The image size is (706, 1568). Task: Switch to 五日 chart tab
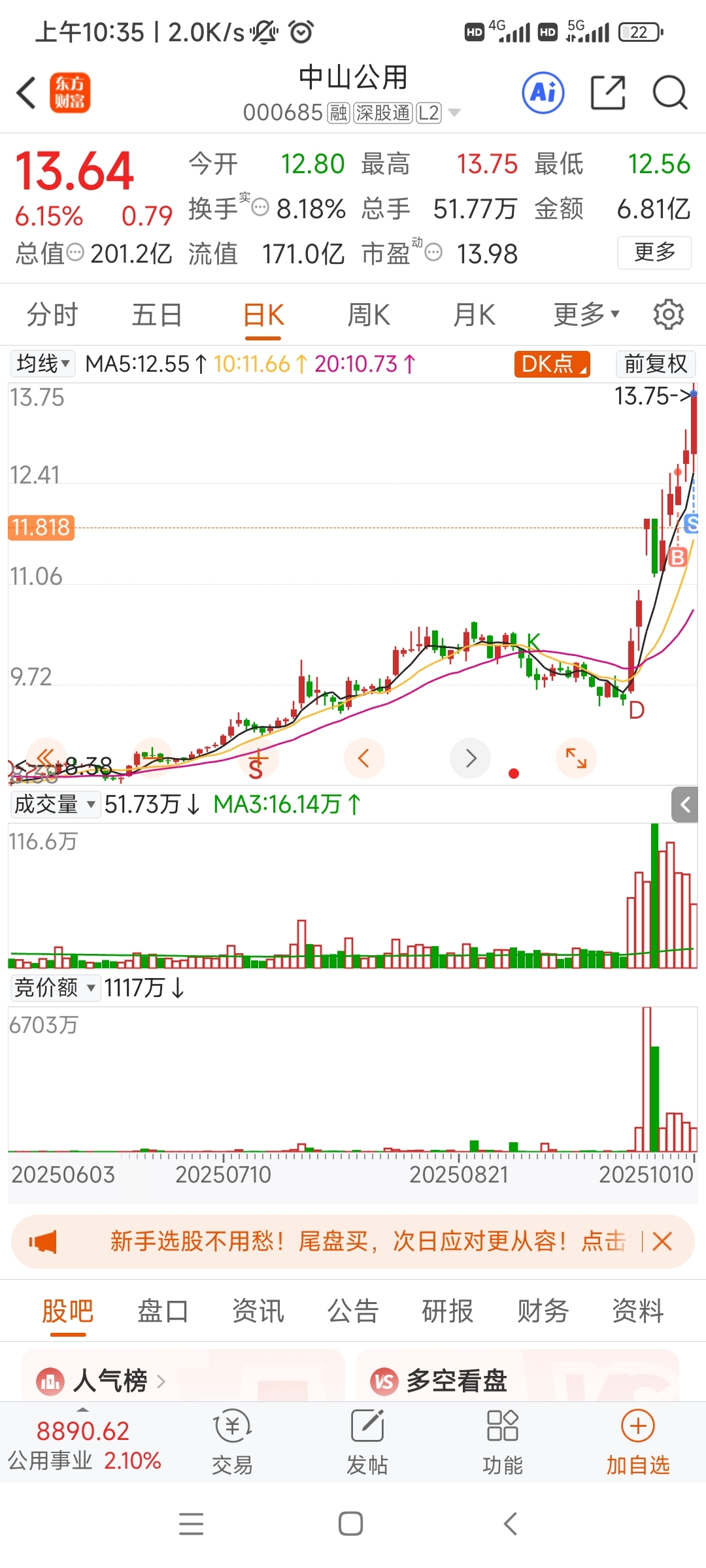coord(157,315)
